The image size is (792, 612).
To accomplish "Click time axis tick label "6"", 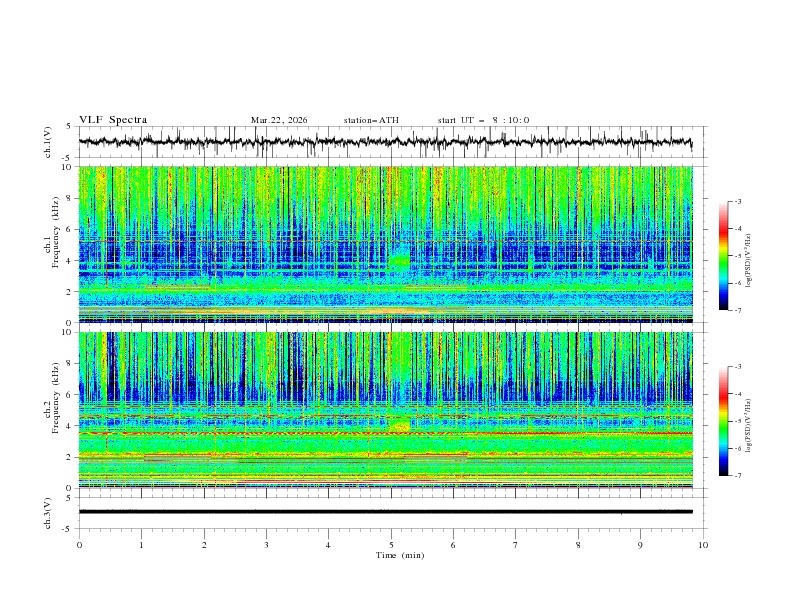I will pos(453,545).
